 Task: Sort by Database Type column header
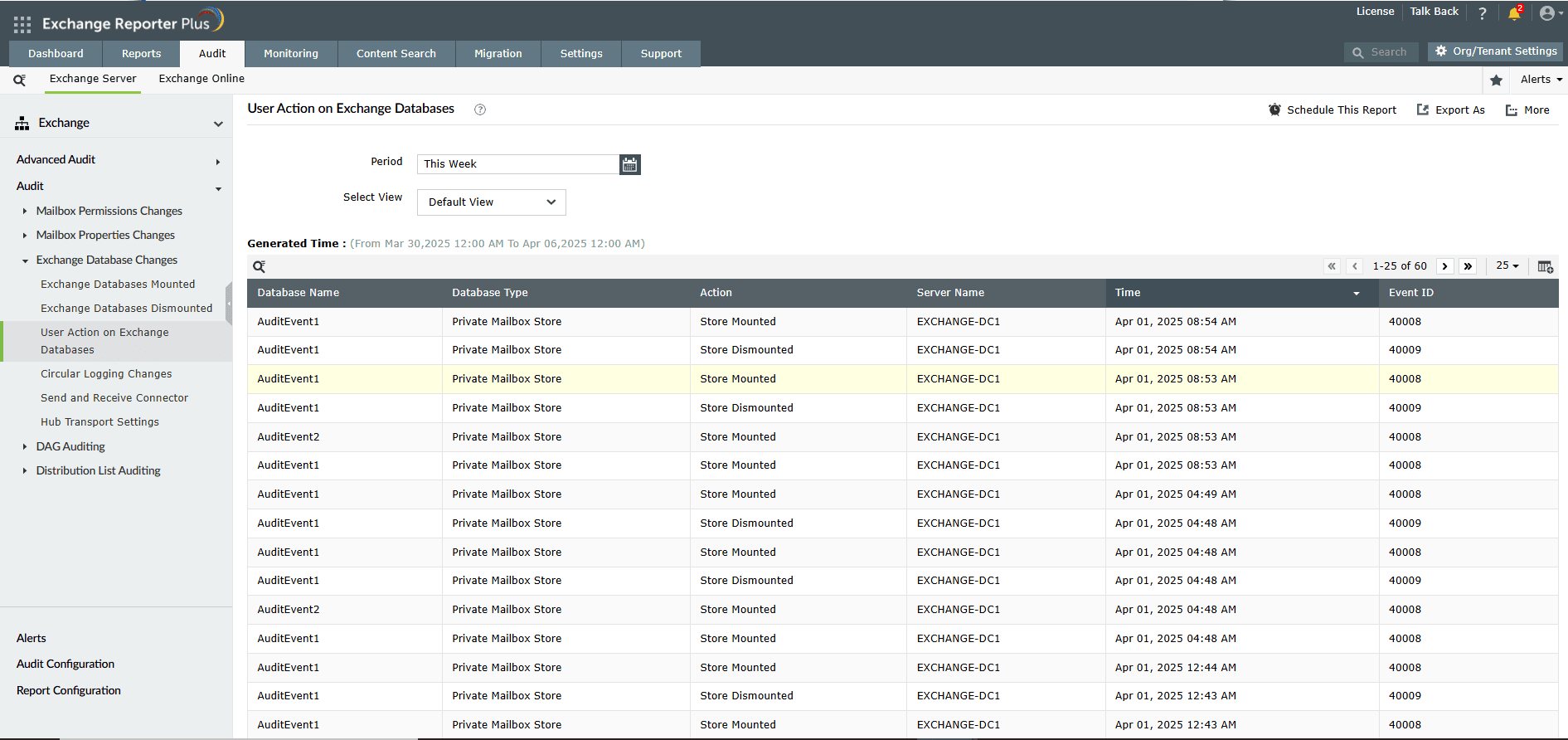point(566,293)
